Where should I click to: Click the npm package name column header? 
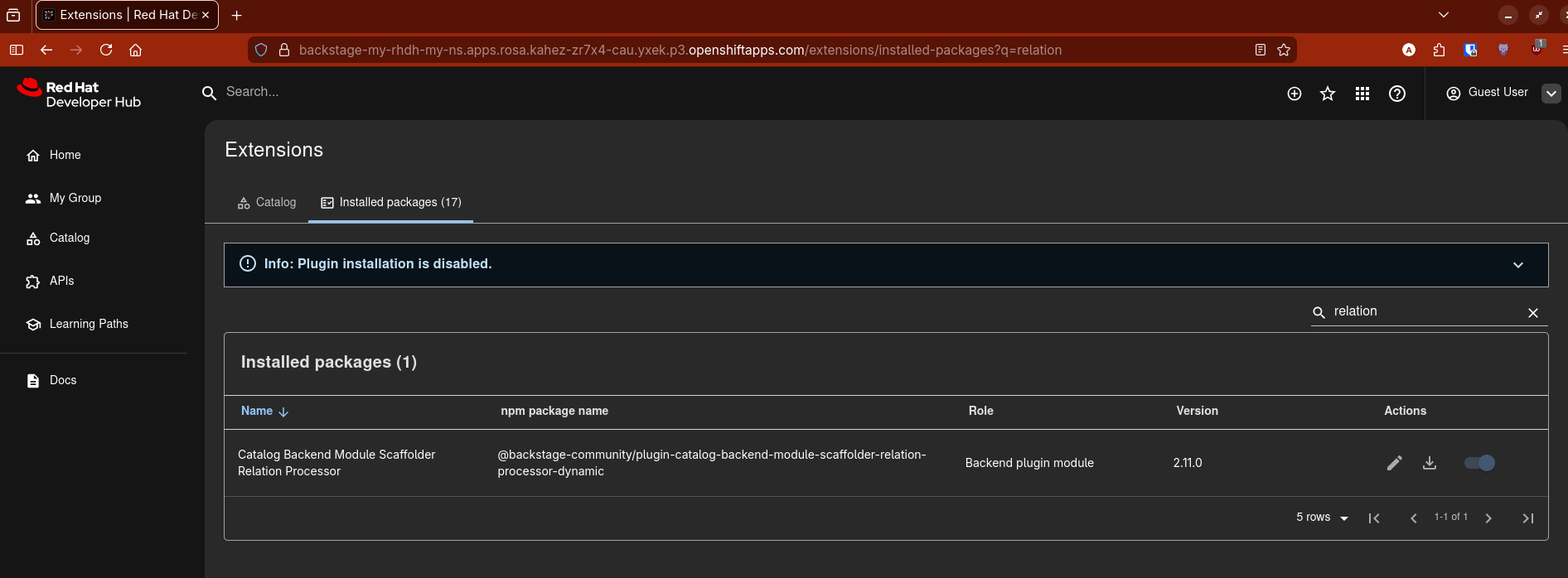pyautogui.click(x=554, y=411)
